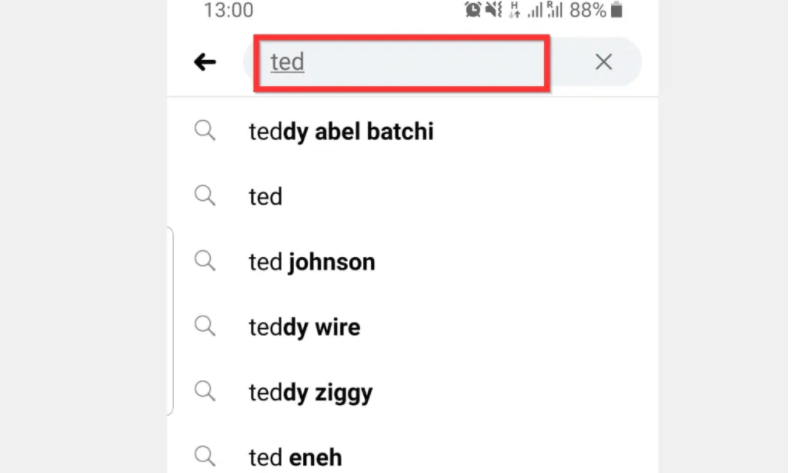The width and height of the screenshot is (795, 473).
Task: Tap the battery icon showing 88%
Action: [x=617, y=10]
